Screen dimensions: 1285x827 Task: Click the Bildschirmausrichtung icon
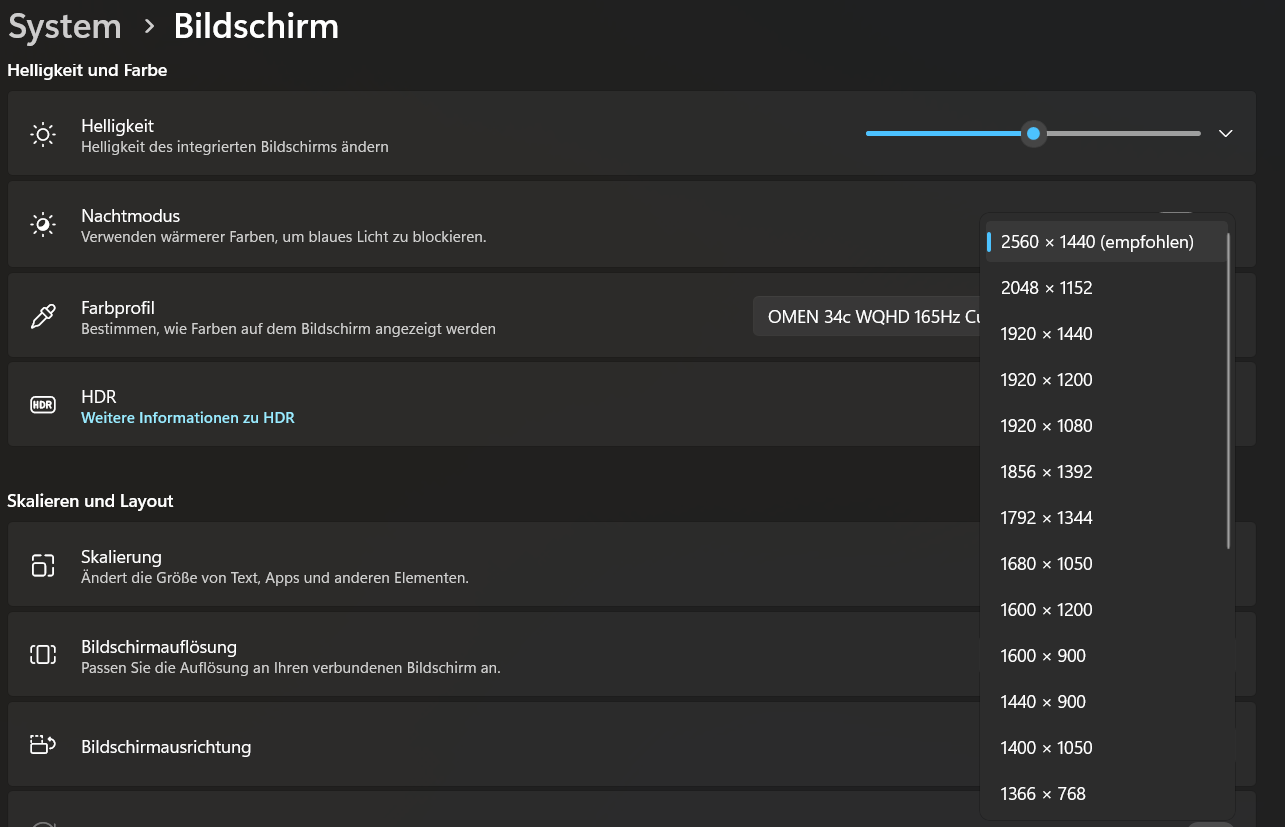(x=43, y=746)
